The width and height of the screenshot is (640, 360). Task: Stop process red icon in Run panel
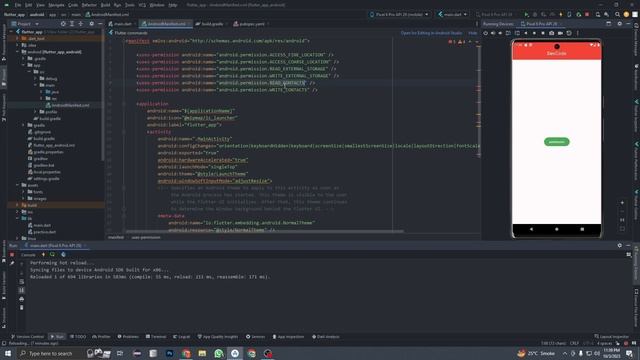12,255
